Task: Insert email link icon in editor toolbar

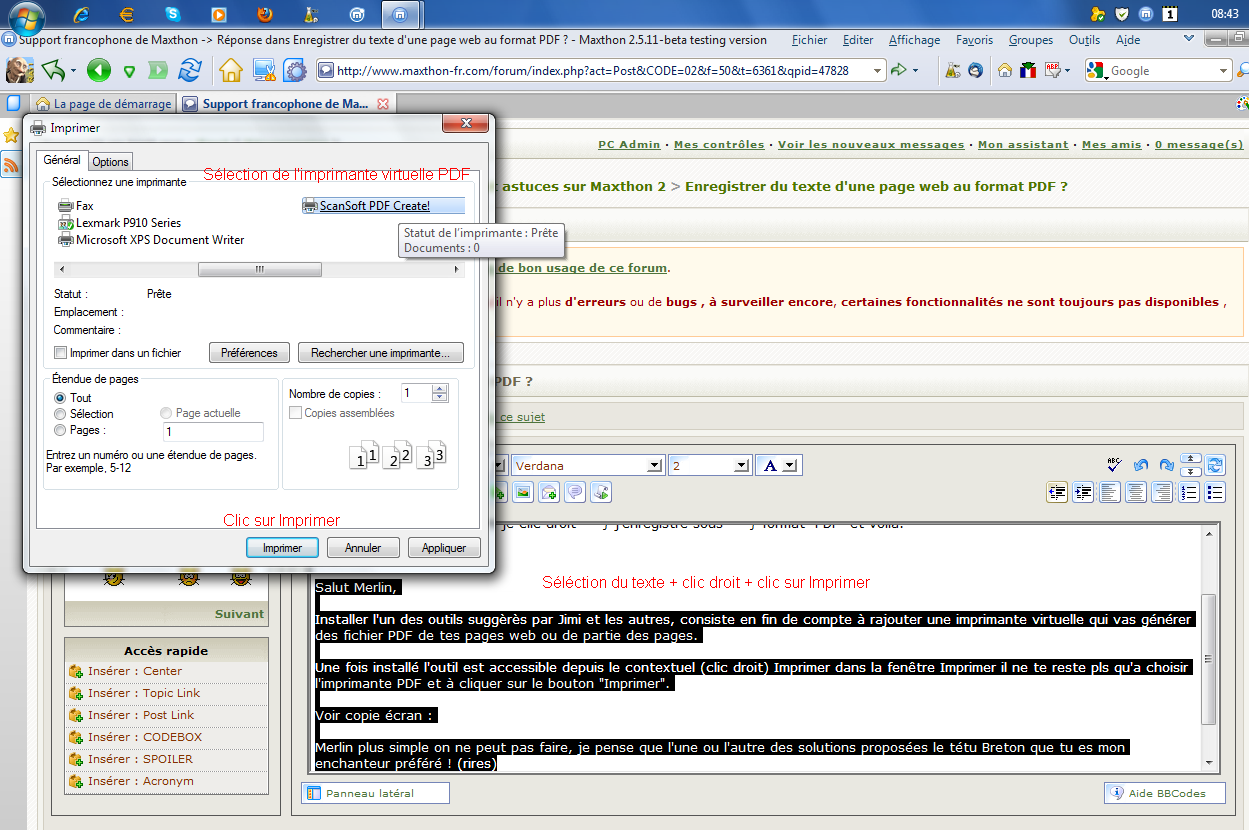Action: 549,492
